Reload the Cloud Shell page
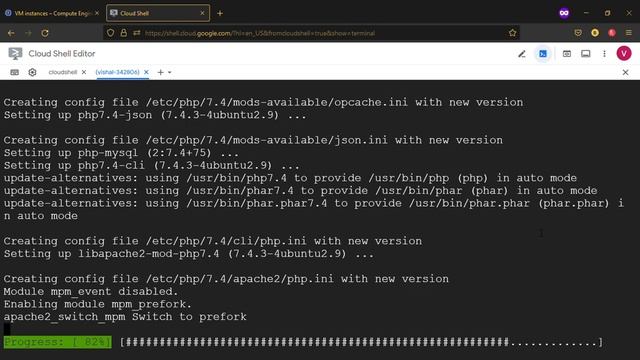Screen dimensions: 640x360 tap(45, 33)
